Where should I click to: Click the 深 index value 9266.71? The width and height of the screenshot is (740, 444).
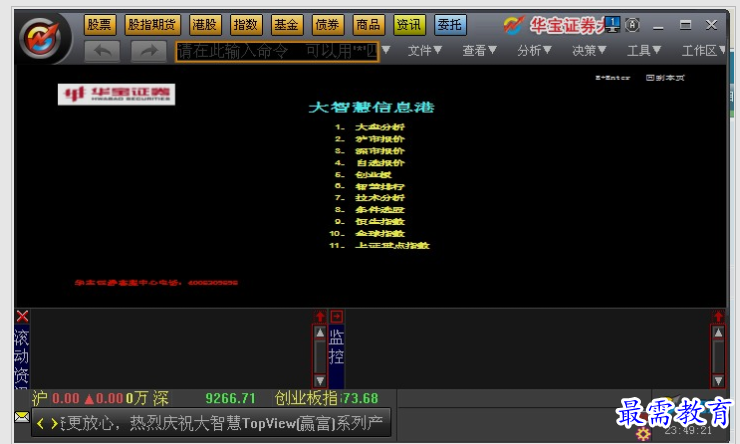click(230, 398)
